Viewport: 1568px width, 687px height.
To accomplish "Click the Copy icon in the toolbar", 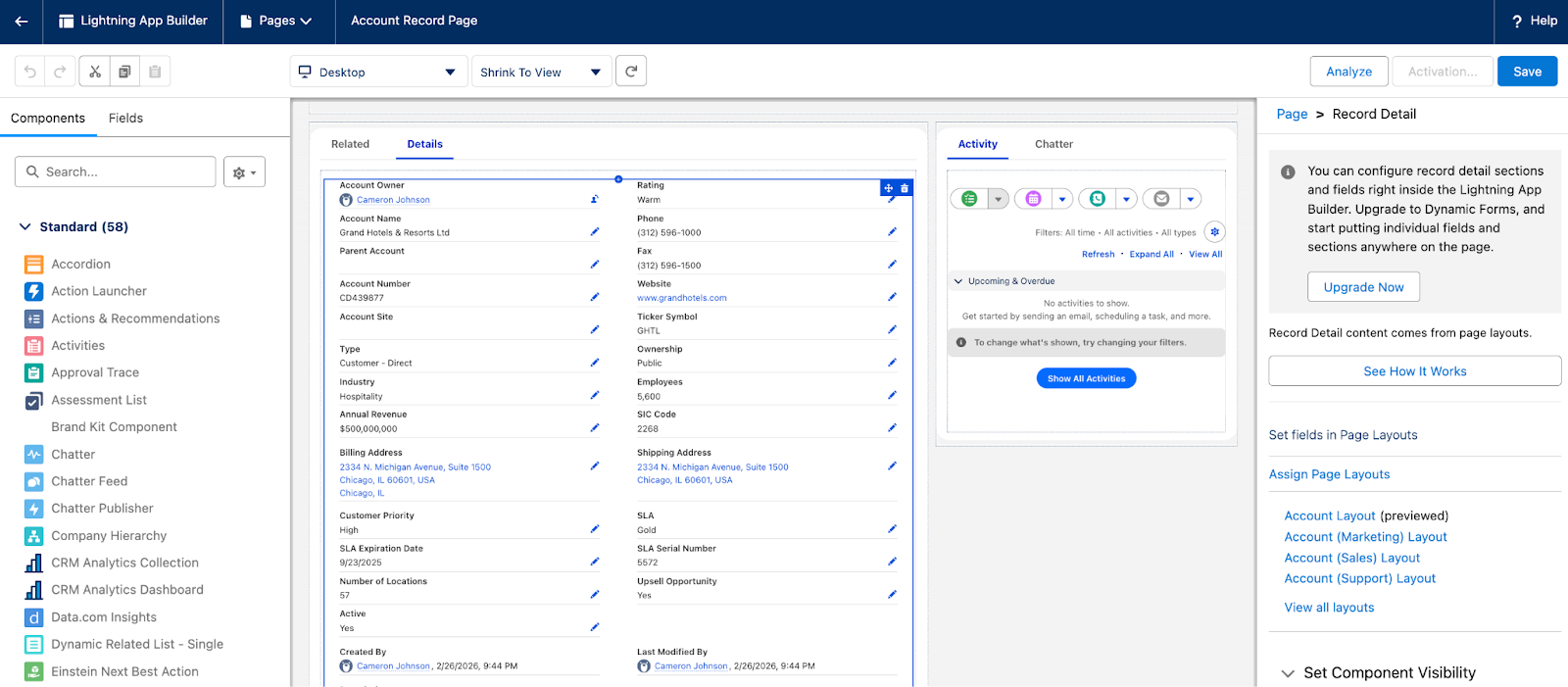I will [124, 72].
